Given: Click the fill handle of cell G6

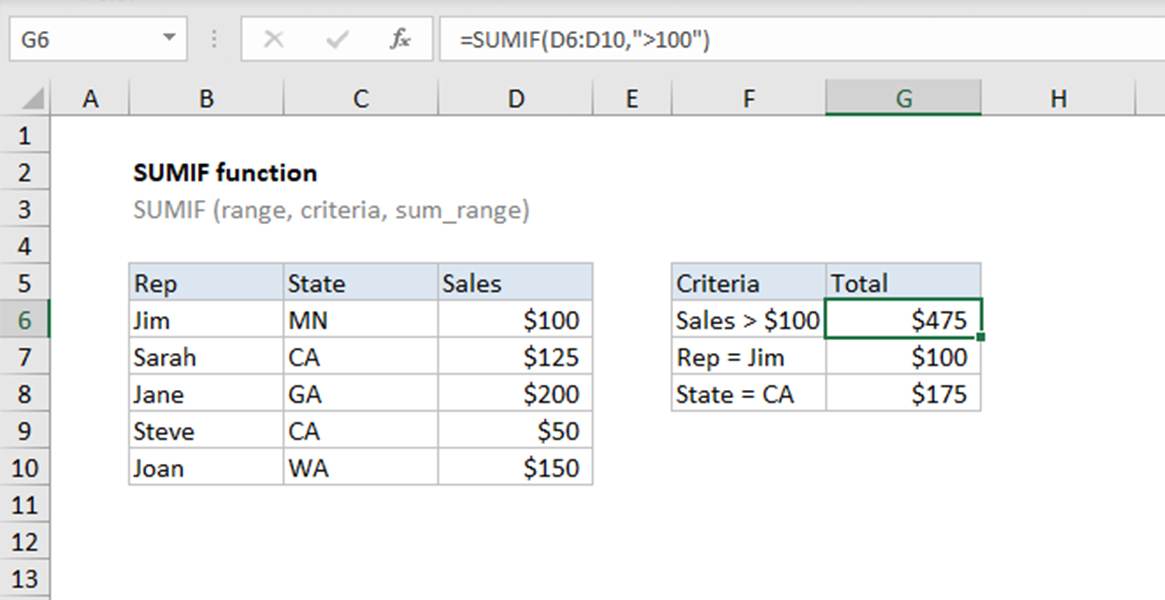Looking at the screenshot, I should pos(981,338).
